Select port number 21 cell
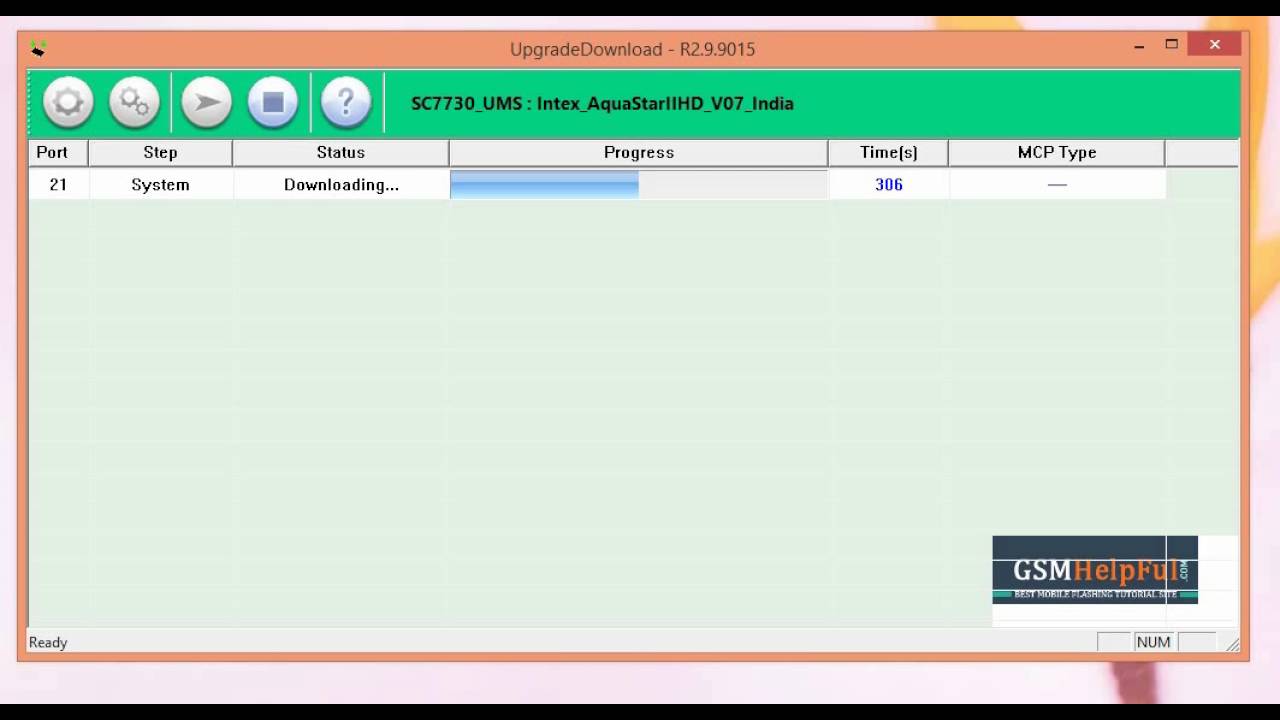1280x720 pixels. [58, 184]
